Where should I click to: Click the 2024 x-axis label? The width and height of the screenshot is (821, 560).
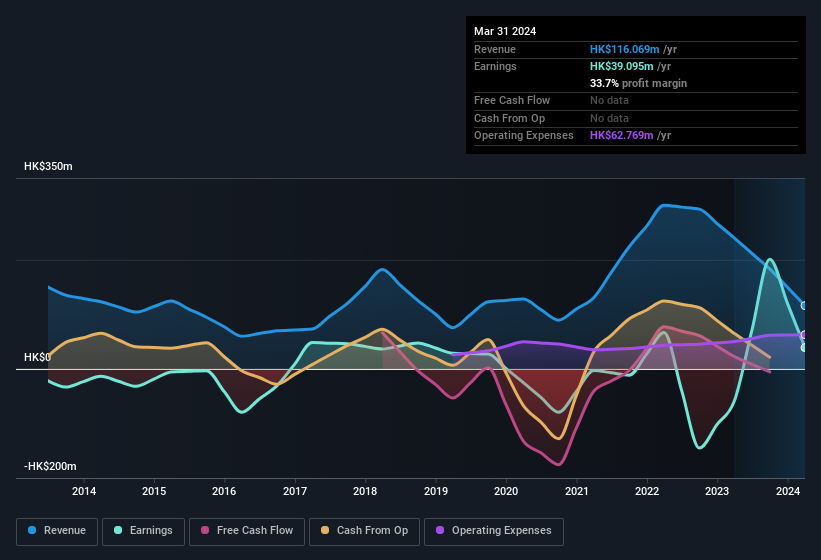pyautogui.click(x=788, y=491)
